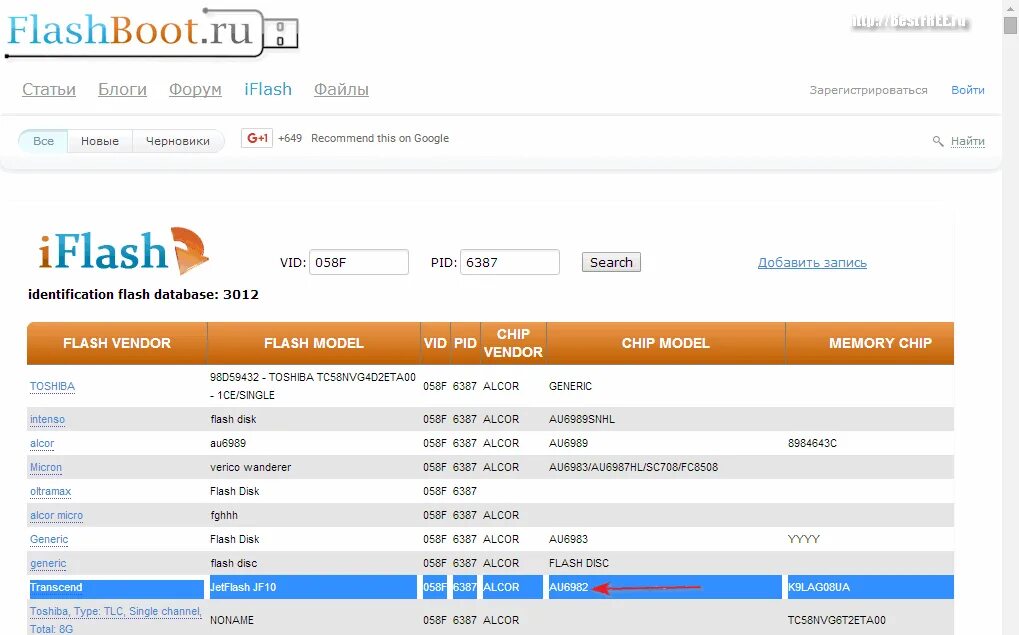Screen dimensions: 1019x635
Task: Open the alcor micro vendor link
Action: click(57, 515)
